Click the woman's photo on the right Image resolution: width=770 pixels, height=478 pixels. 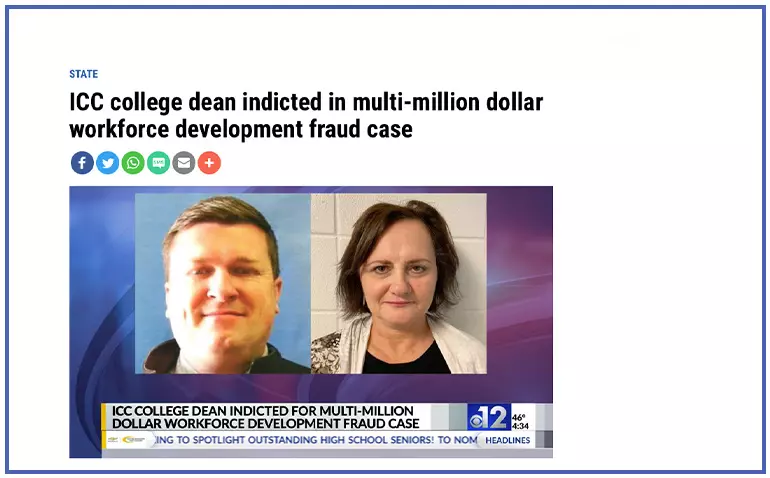(x=399, y=283)
